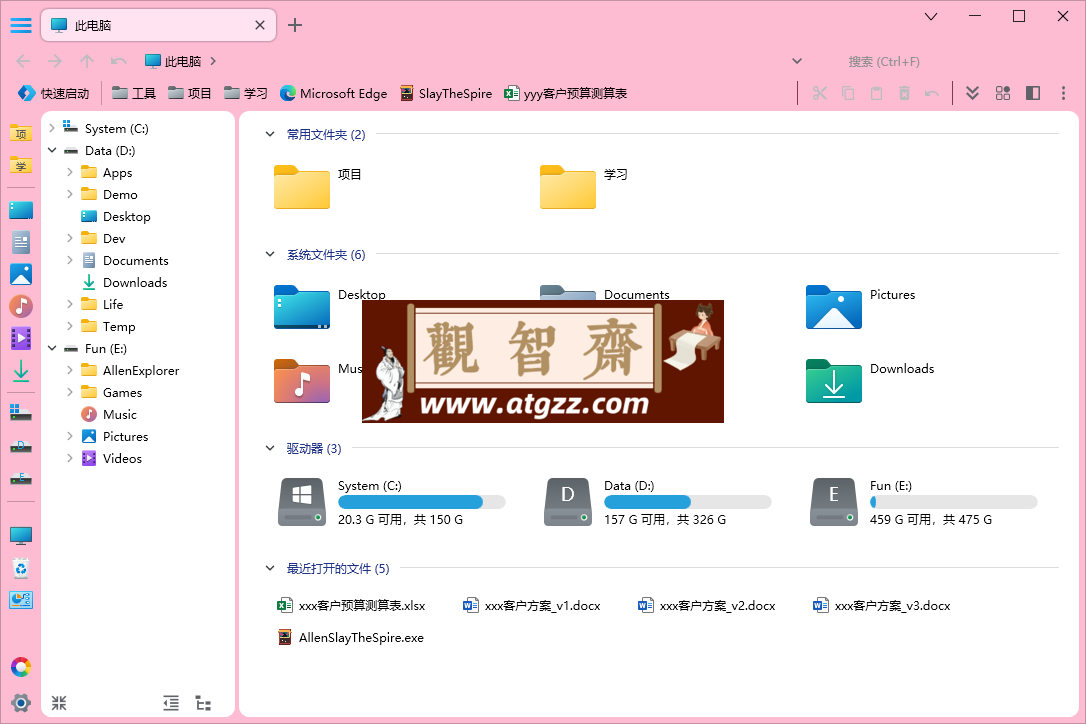Go forward with the right arrow
This screenshot has height=724, width=1086.
click(x=55, y=62)
